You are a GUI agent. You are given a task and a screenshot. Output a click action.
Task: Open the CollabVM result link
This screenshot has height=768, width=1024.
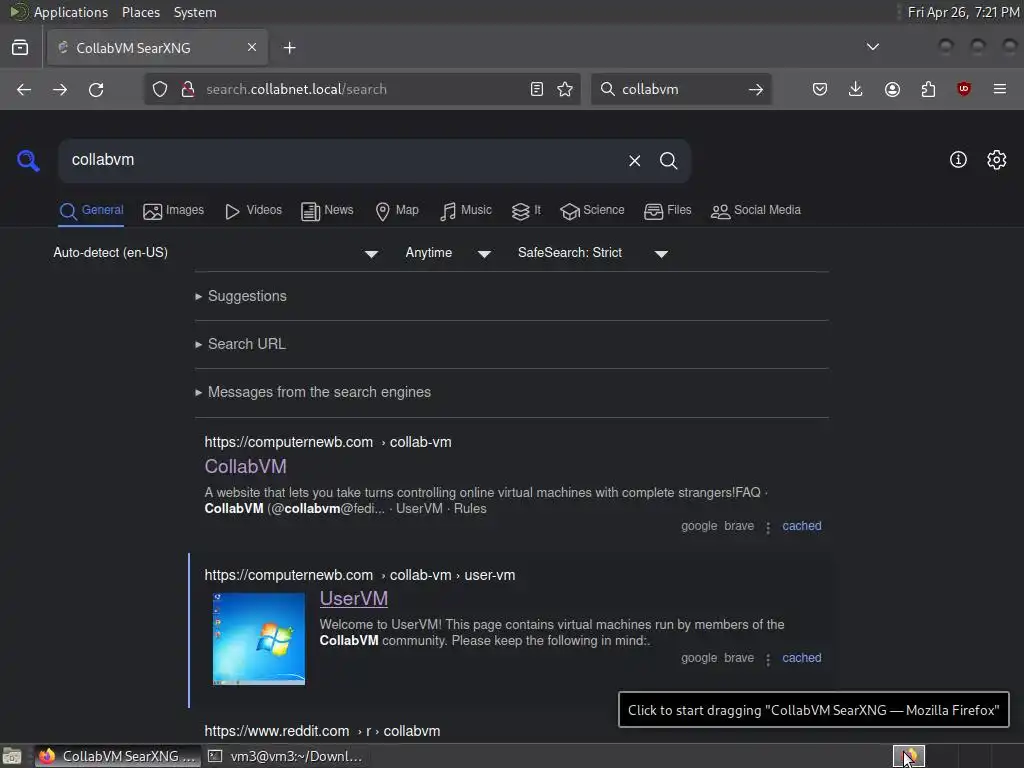point(246,466)
